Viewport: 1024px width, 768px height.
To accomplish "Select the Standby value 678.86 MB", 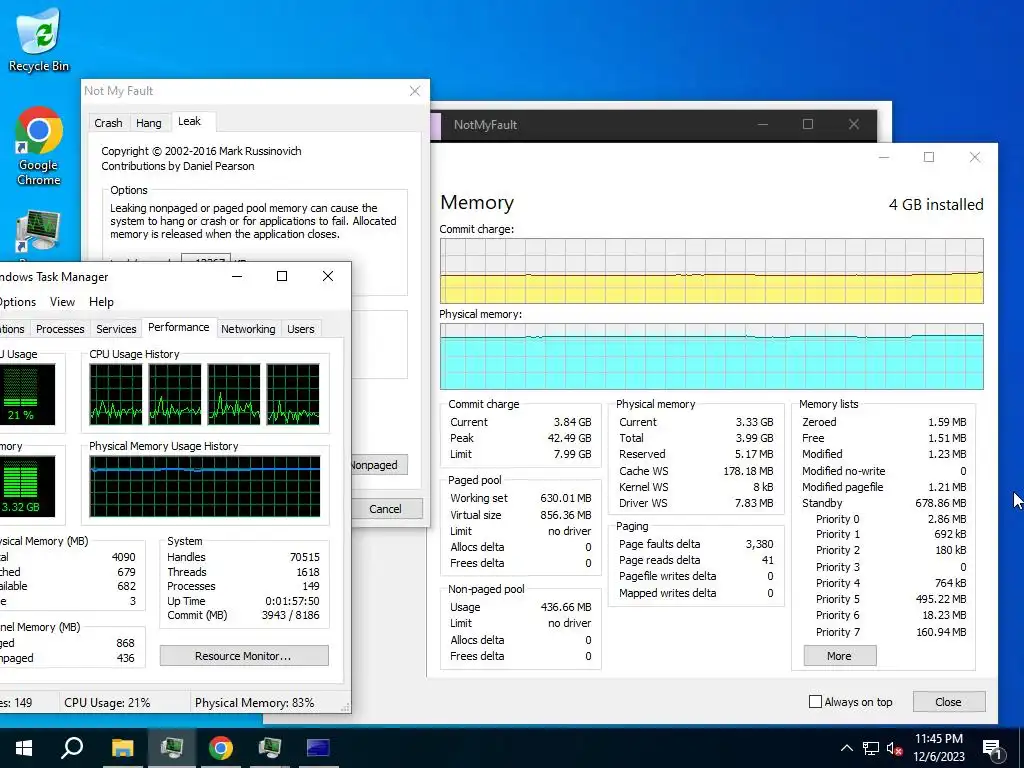I will 940,504.
